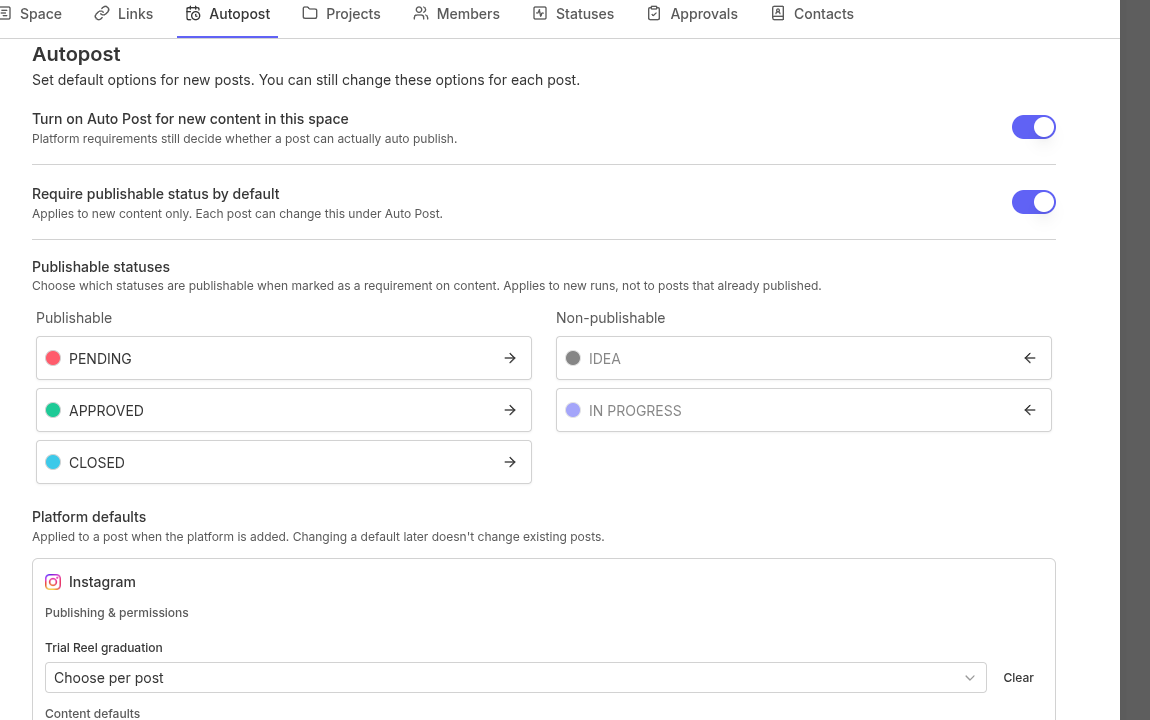
Task: Click the Content defaults label
Action: coord(92,713)
